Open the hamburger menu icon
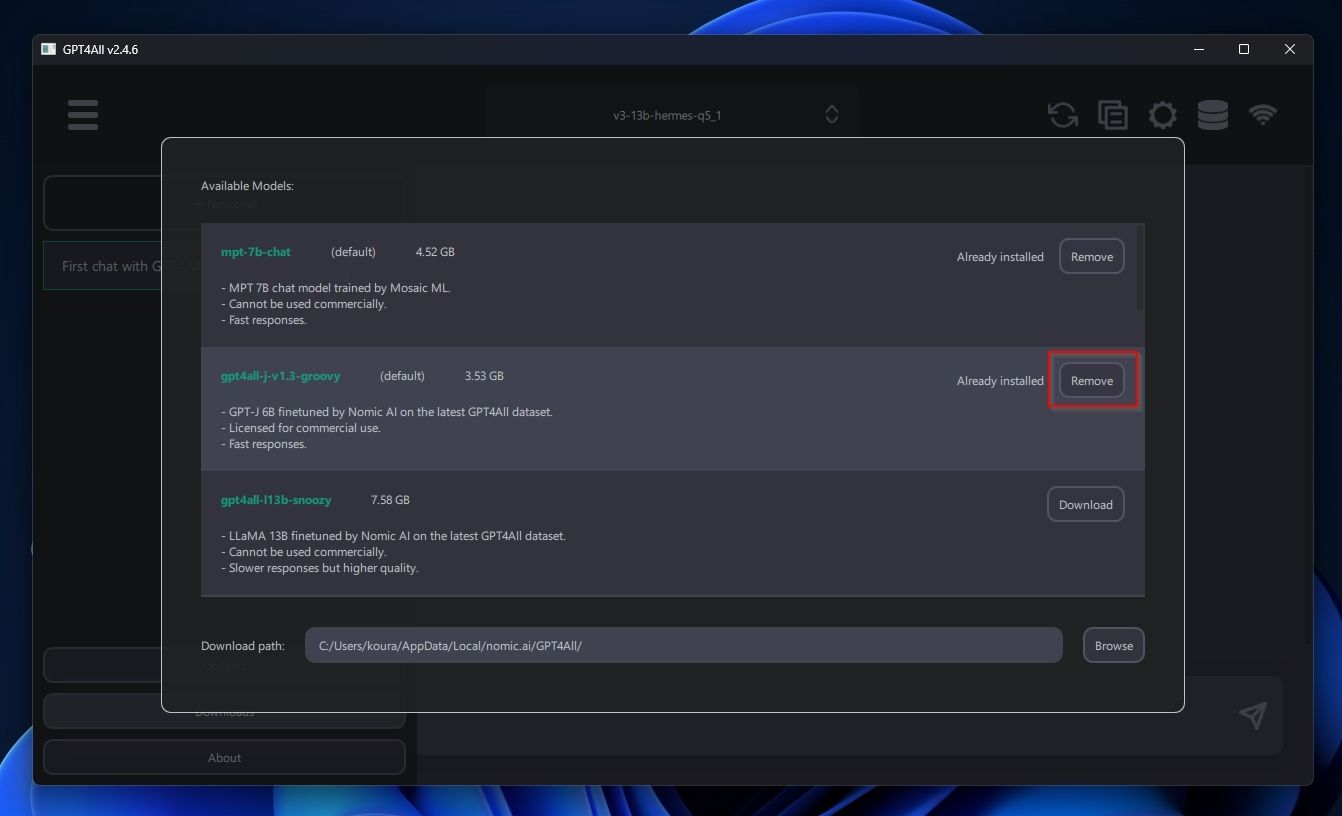 pyautogui.click(x=83, y=115)
